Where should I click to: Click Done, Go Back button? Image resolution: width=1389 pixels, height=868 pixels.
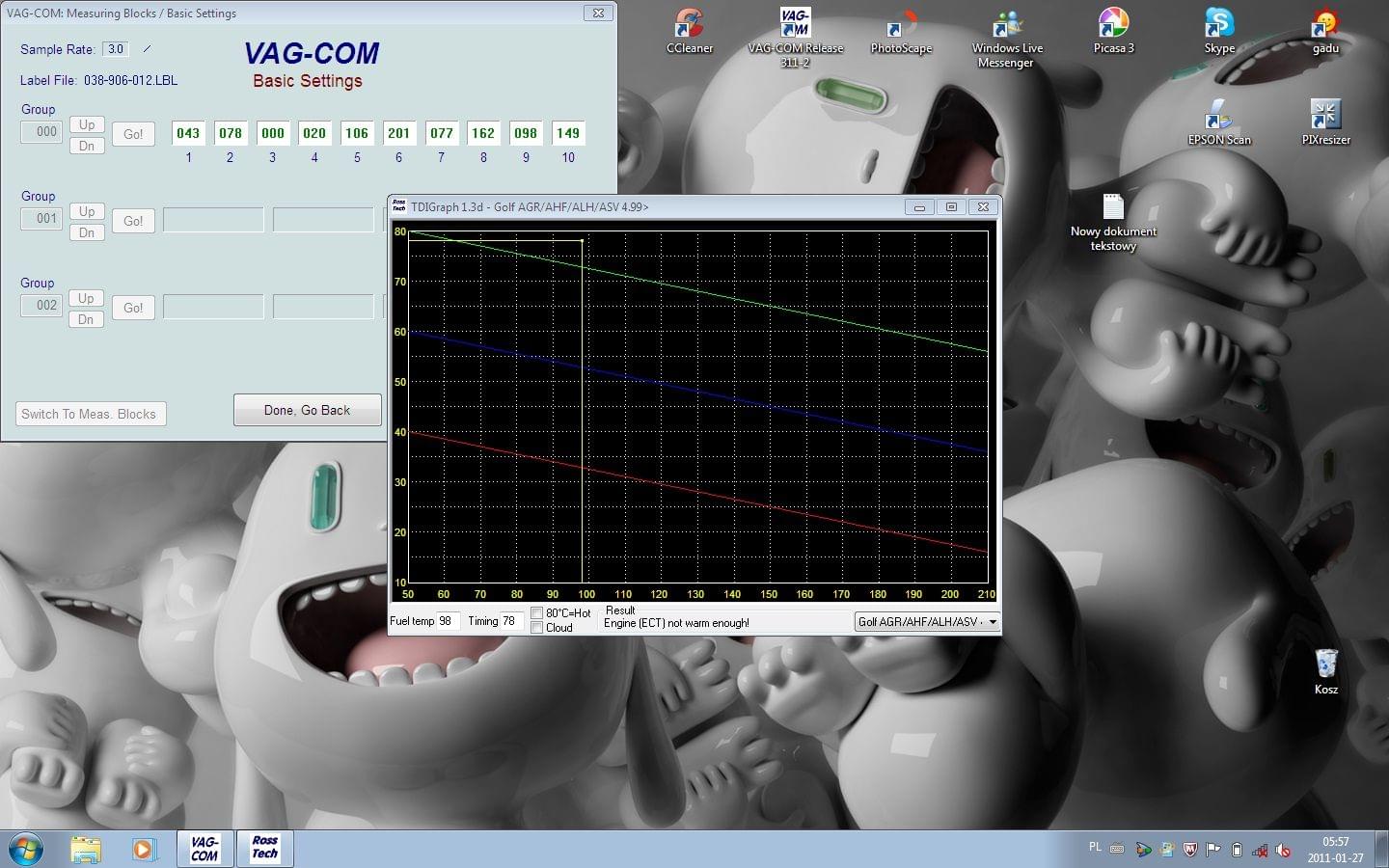click(x=308, y=410)
